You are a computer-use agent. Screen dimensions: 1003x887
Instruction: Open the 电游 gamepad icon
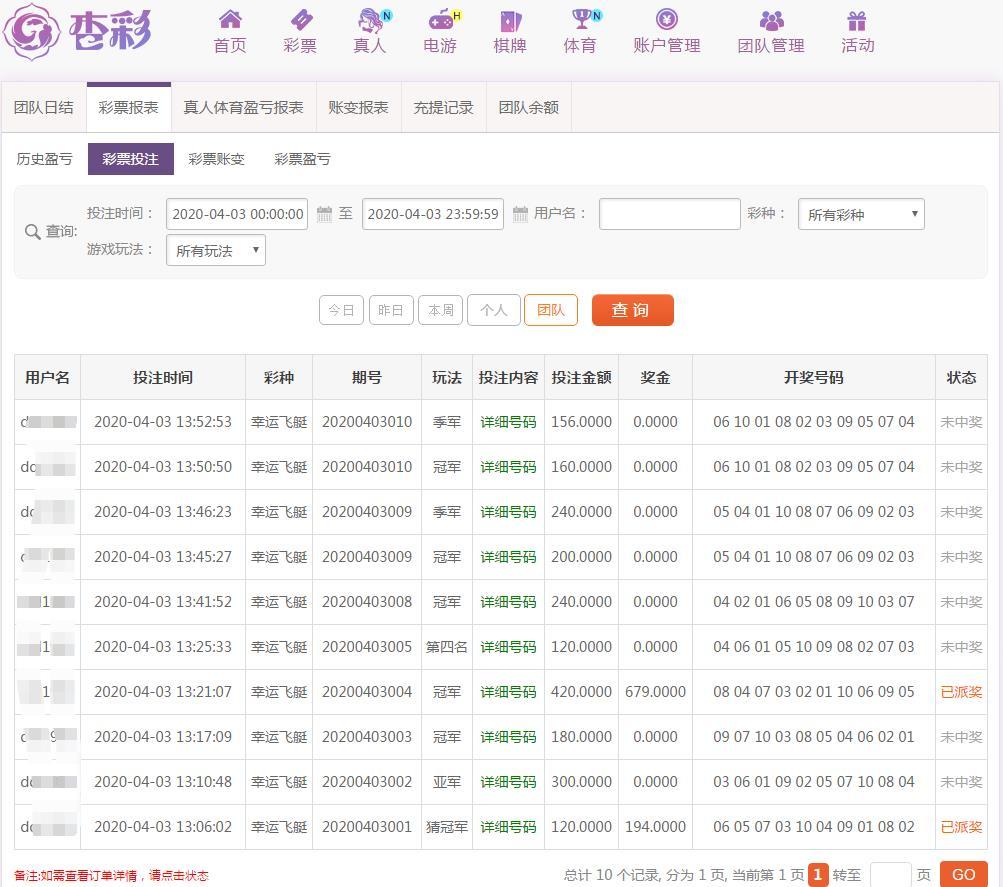[x=441, y=20]
